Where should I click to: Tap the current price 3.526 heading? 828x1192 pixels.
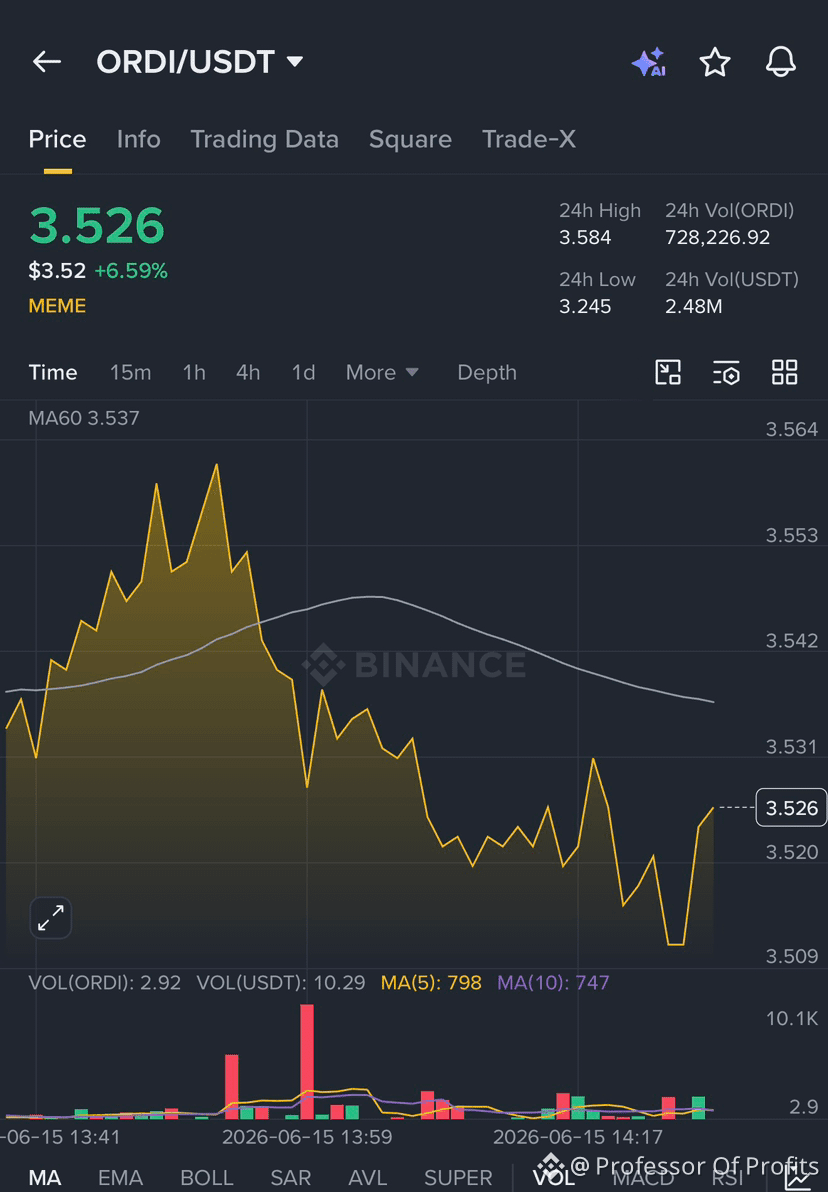point(97,226)
